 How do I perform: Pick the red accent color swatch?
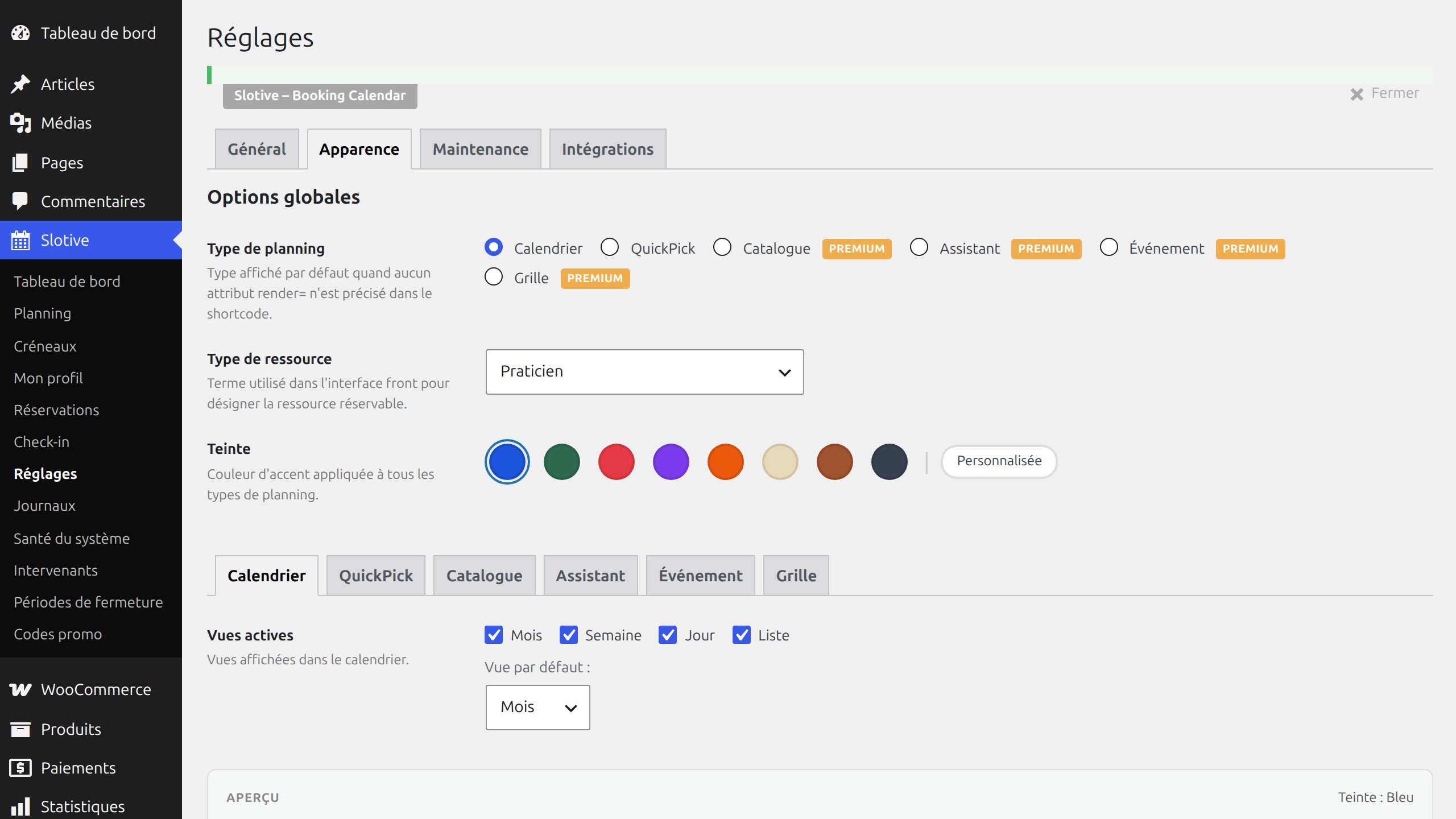click(x=617, y=462)
